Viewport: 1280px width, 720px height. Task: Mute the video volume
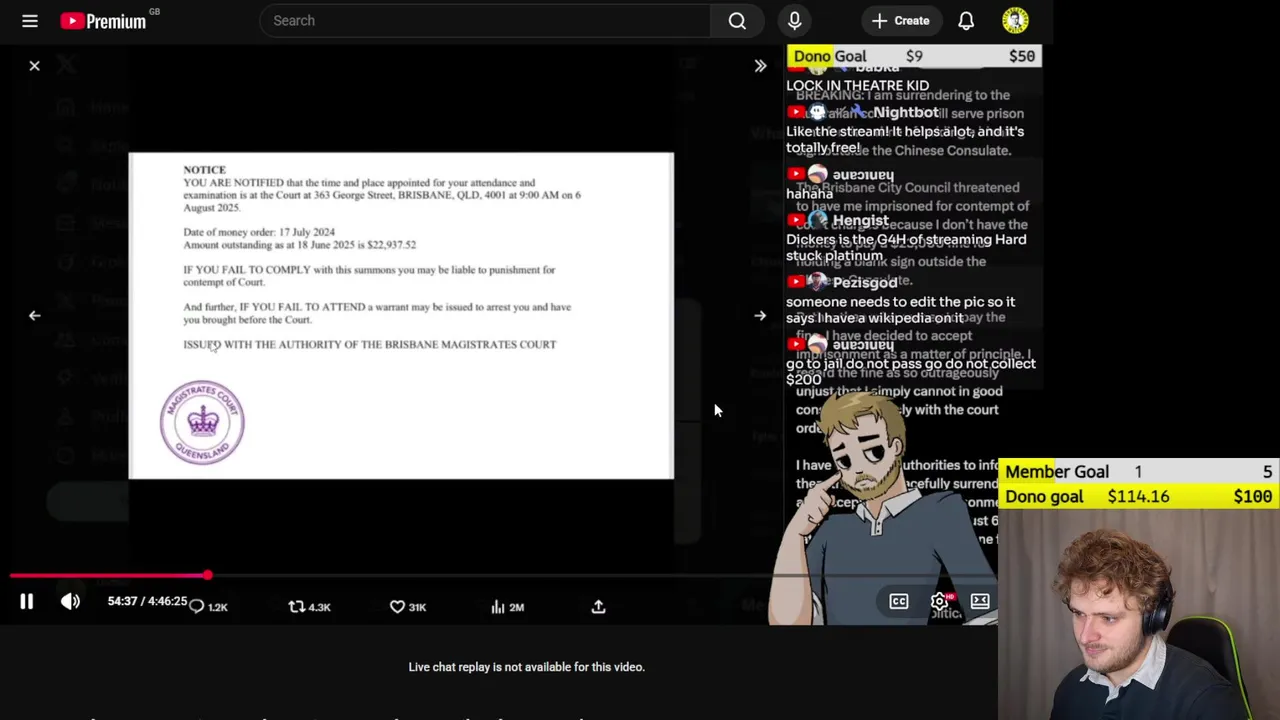70,601
